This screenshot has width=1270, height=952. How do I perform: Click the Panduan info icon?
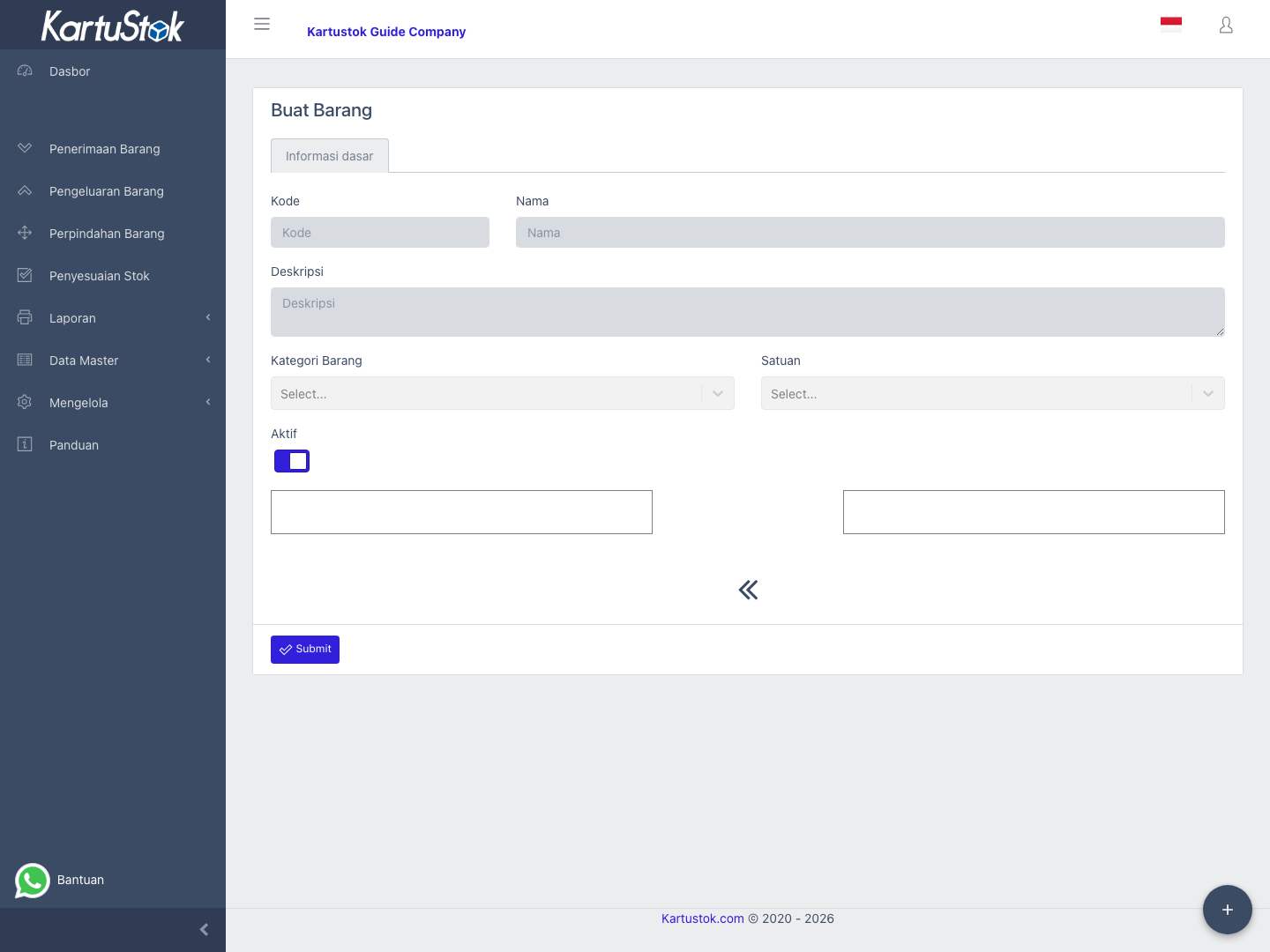[x=25, y=444]
